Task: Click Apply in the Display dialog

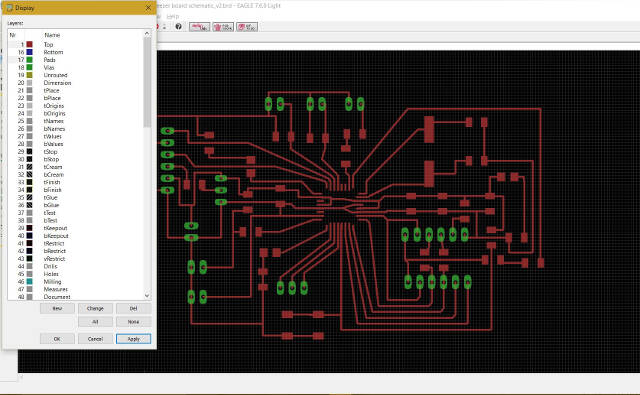Action: 133,339
